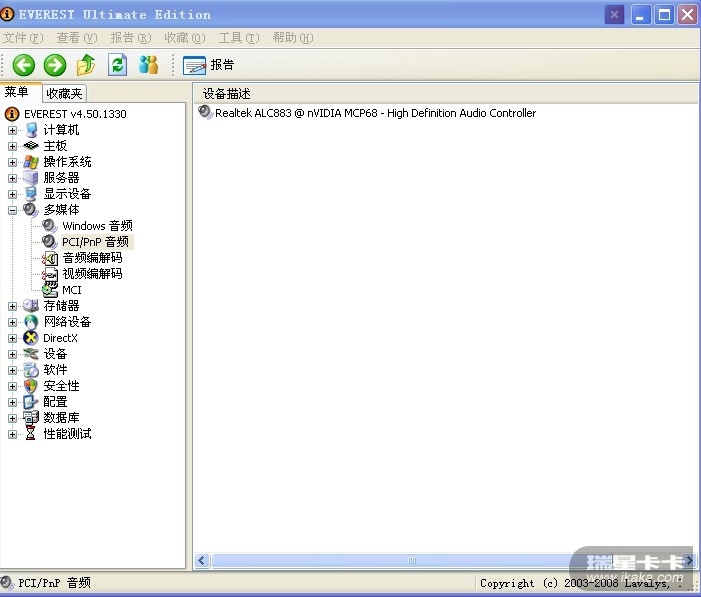Image resolution: width=701 pixels, height=597 pixels.
Task: Select the 视频编解码 tree item
Action: point(93,274)
